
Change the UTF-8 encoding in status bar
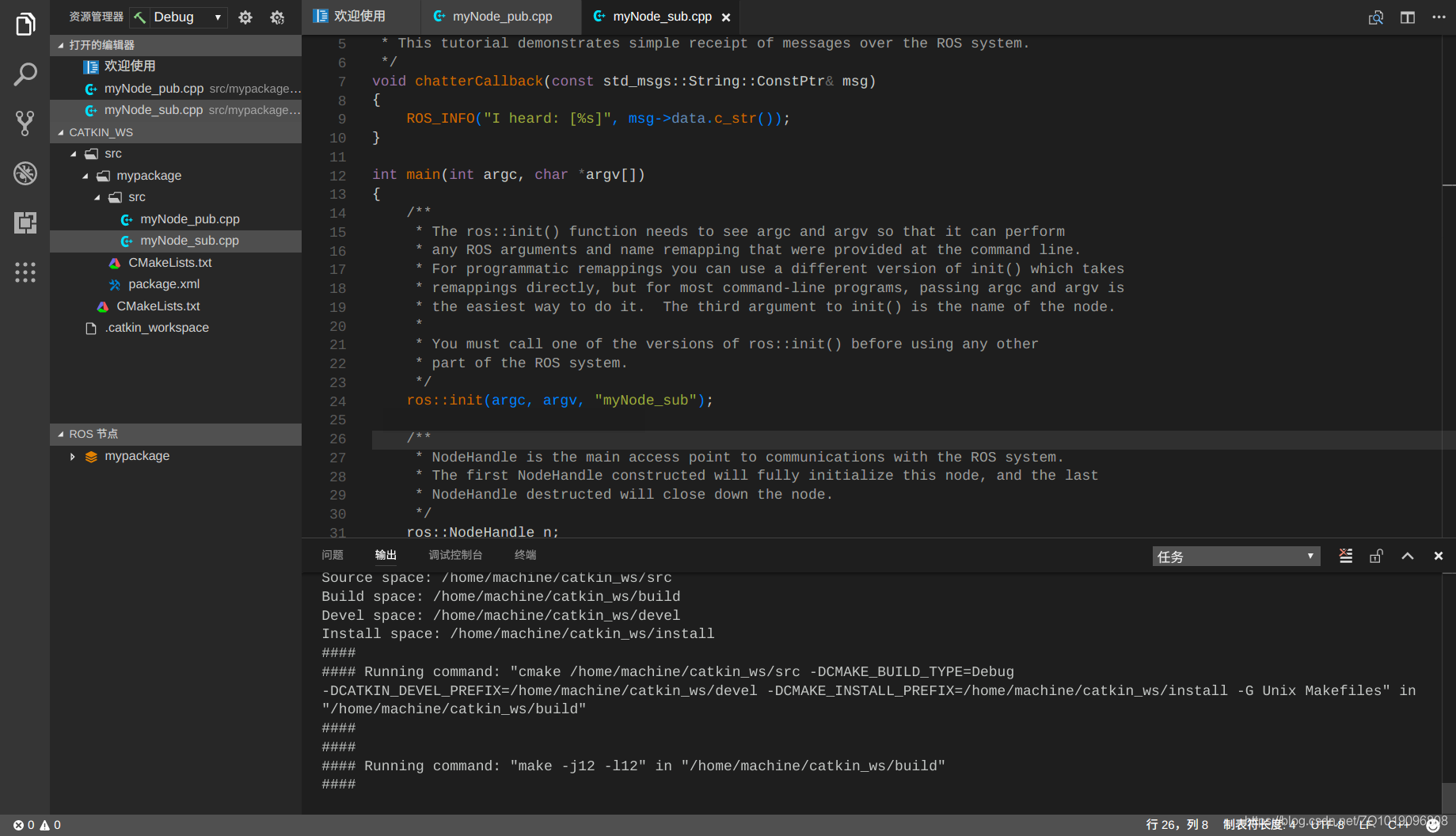[1327, 825]
